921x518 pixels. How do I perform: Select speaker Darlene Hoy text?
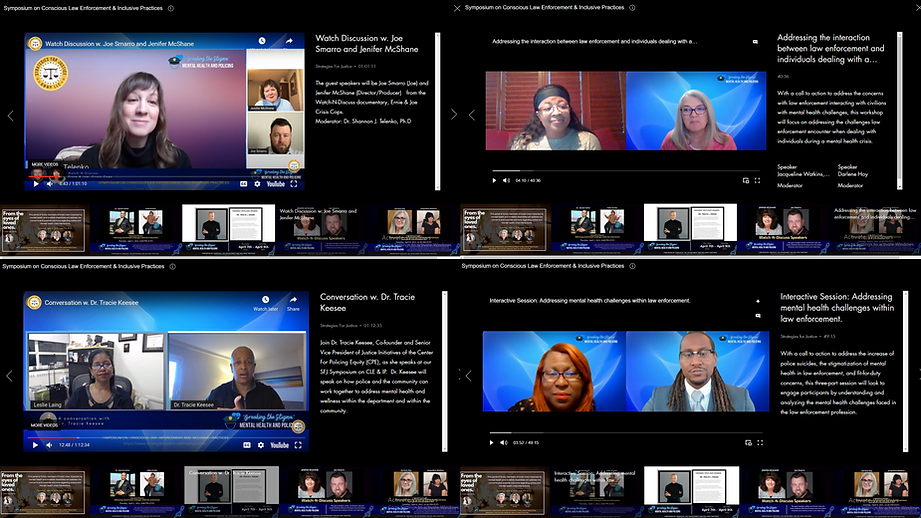852,174
